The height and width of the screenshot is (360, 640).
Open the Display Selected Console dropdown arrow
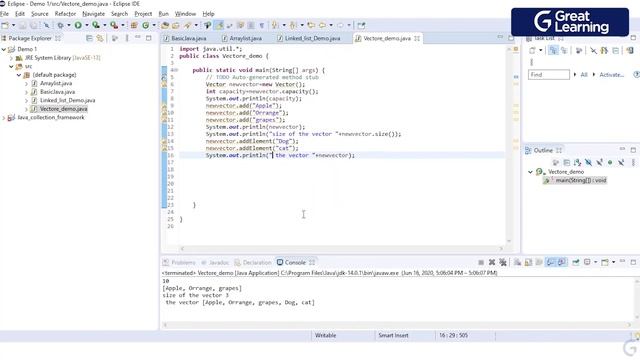point(596,262)
